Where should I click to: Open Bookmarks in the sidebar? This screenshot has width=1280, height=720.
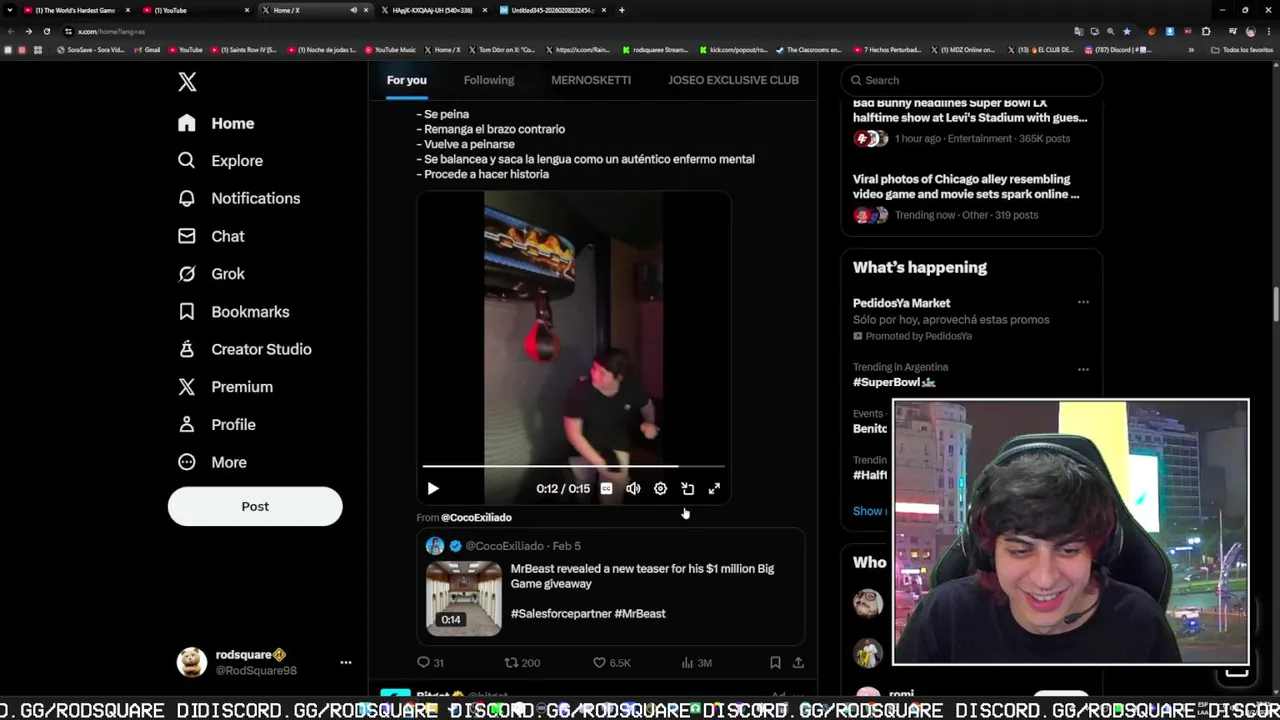(x=233, y=311)
